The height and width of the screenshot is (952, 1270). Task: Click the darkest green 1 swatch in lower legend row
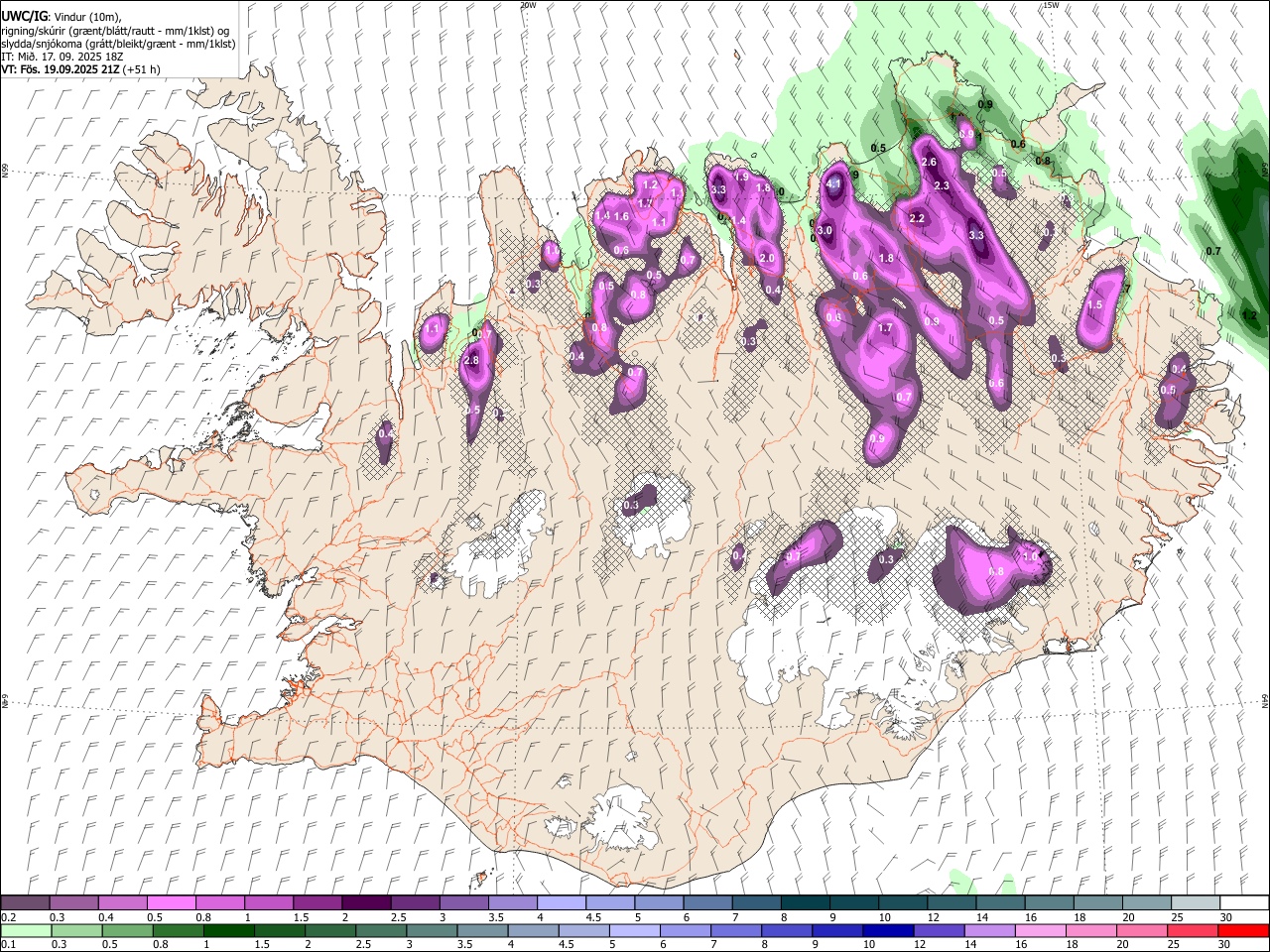(x=228, y=930)
